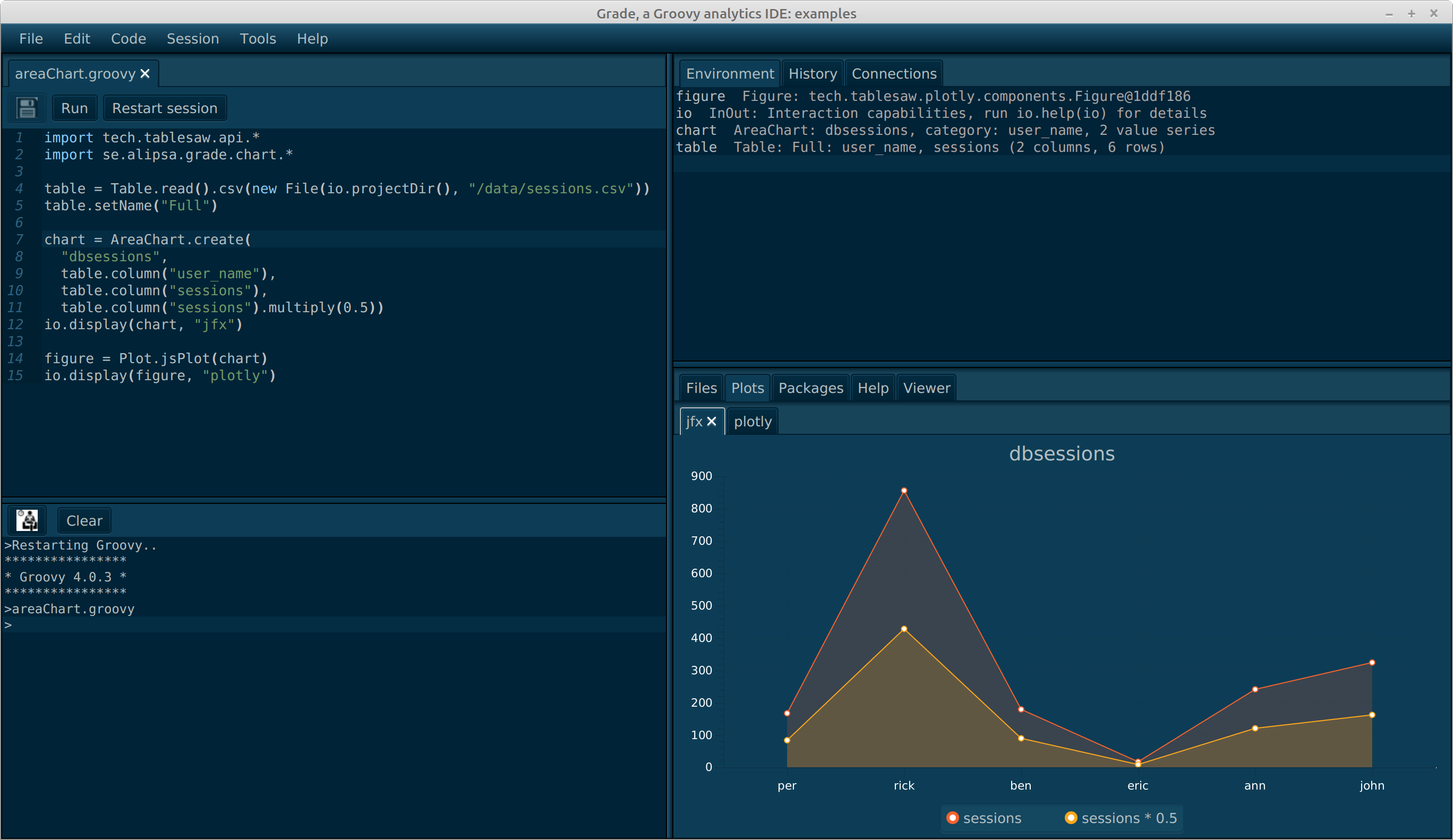
Task: Close the jfx plot tab
Action: click(x=712, y=422)
